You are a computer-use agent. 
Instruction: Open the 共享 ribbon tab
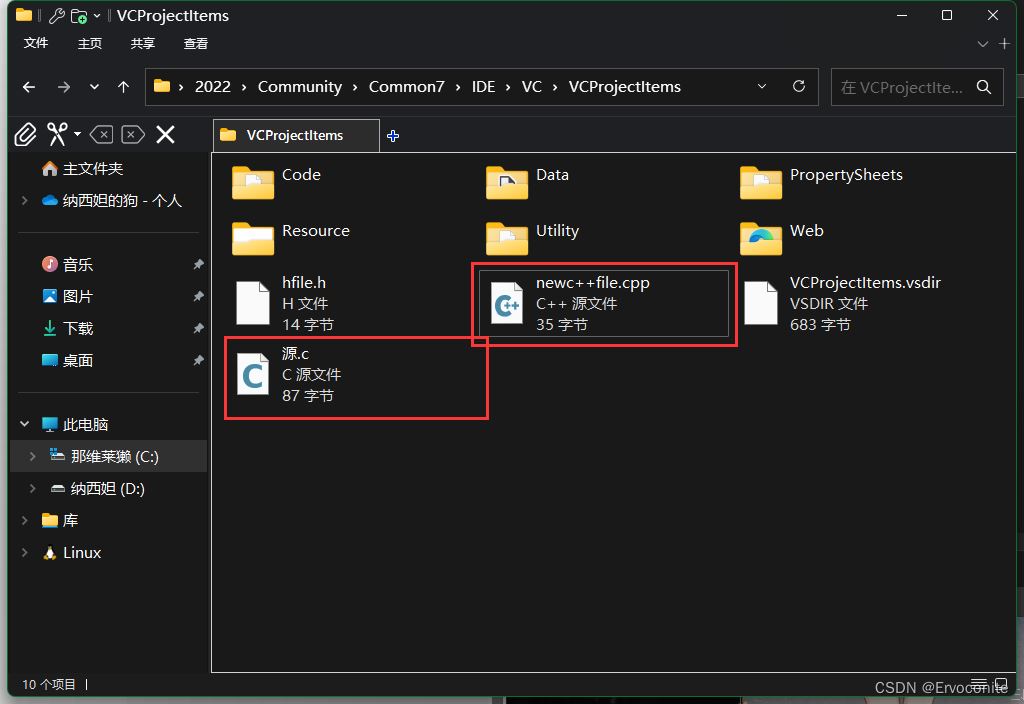(142, 44)
